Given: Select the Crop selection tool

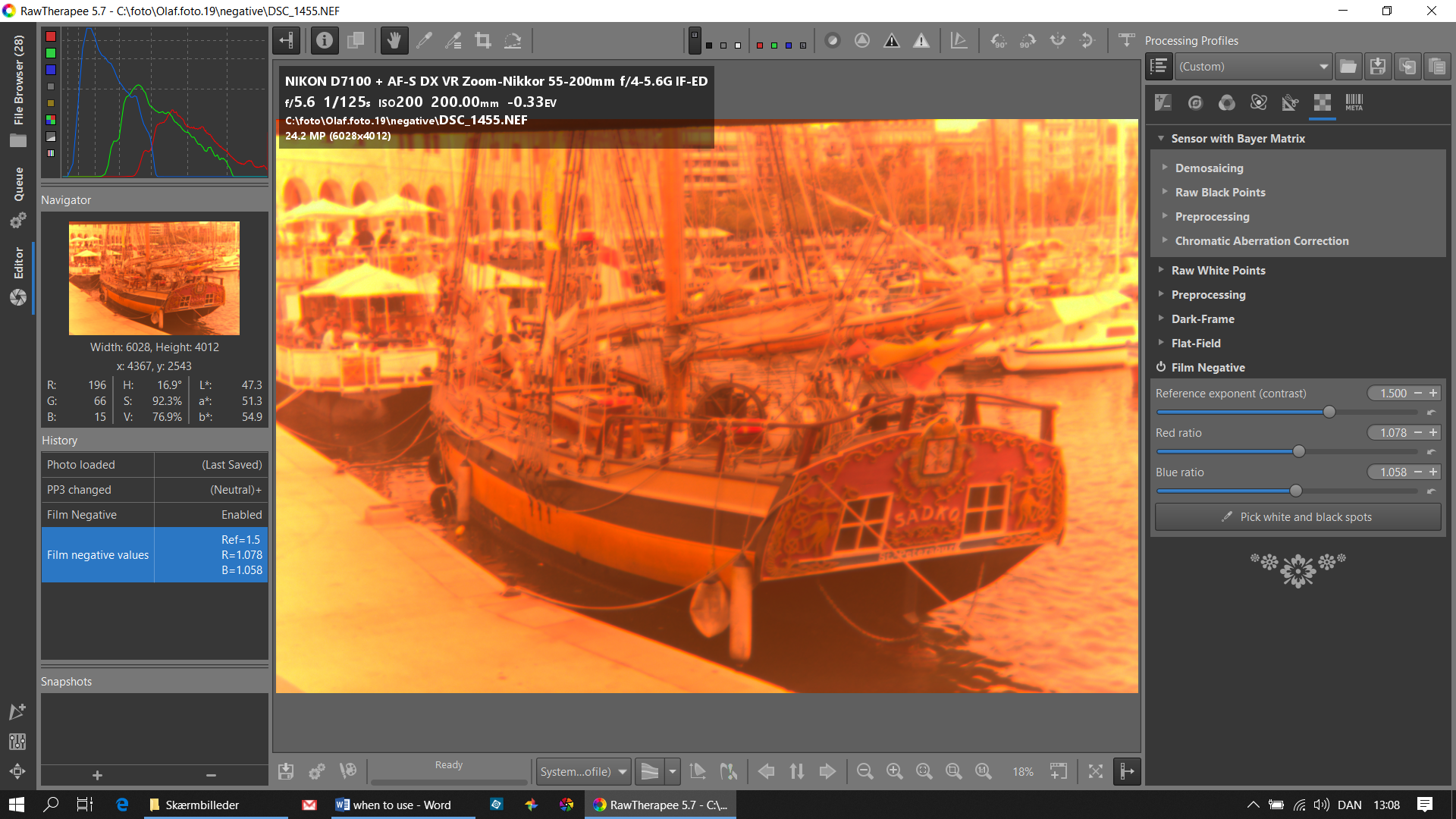Looking at the screenshot, I should (483, 41).
